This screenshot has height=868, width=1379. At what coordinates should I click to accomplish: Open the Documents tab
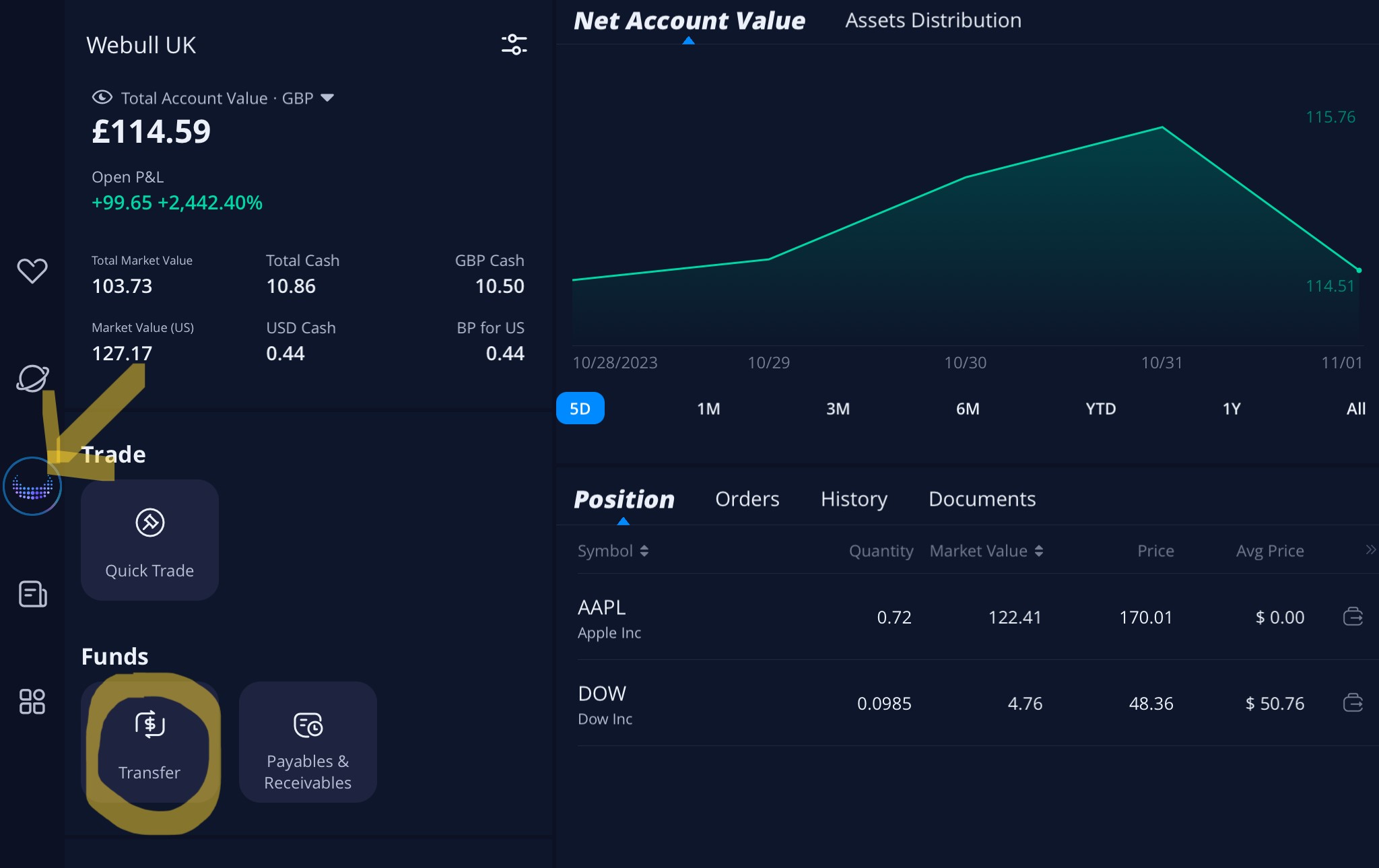982,499
